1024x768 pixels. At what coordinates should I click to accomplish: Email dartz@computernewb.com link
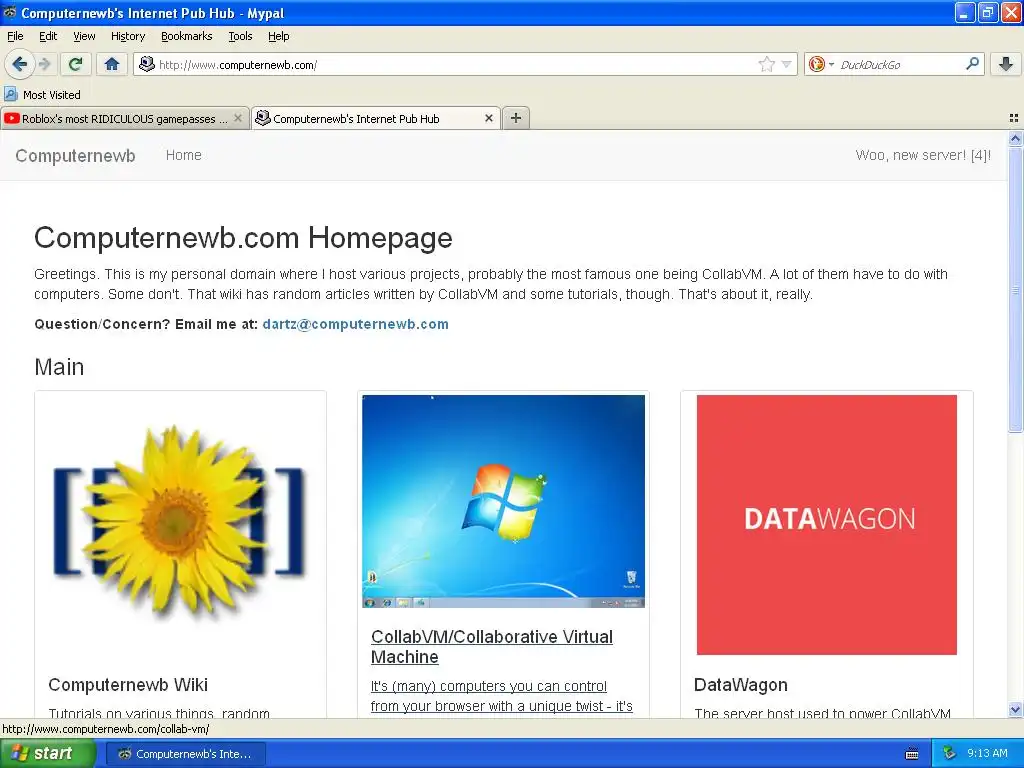point(355,324)
